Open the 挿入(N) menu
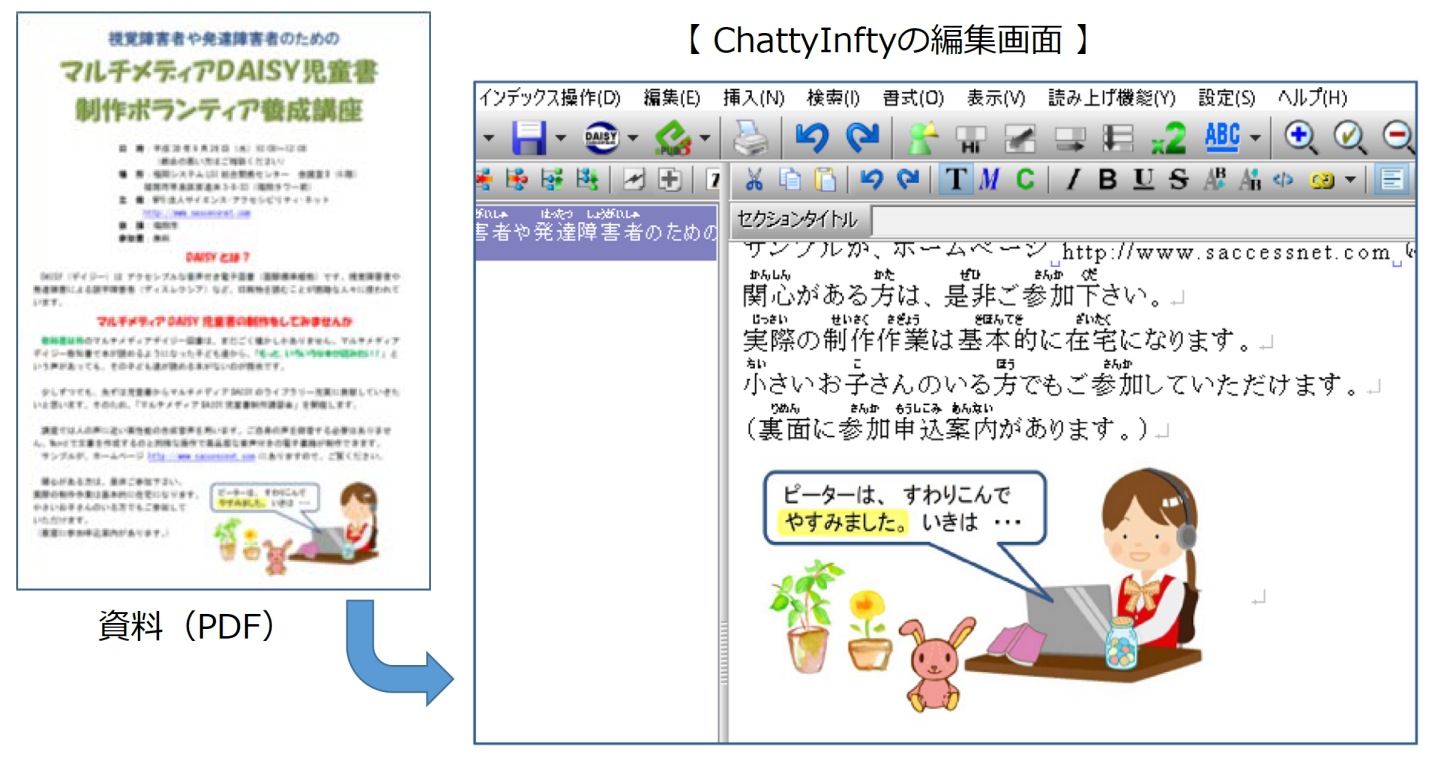The width and height of the screenshot is (1435, 761). tap(753, 98)
